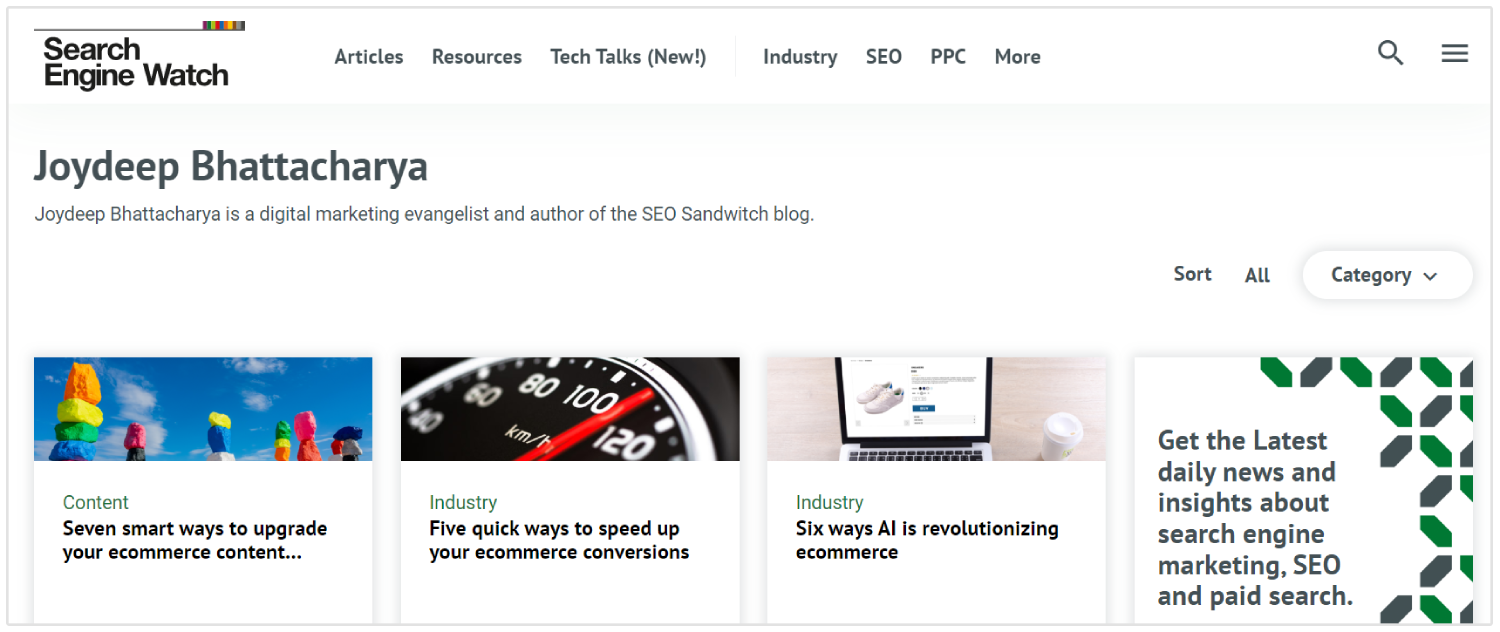
Task: Go to the Resources section
Action: click(477, 57)
